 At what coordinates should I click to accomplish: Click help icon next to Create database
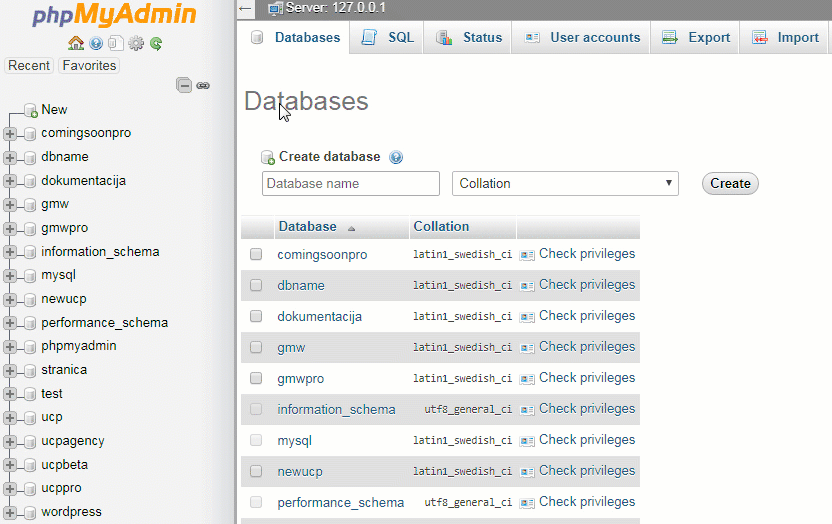click(x=396, y=157)
